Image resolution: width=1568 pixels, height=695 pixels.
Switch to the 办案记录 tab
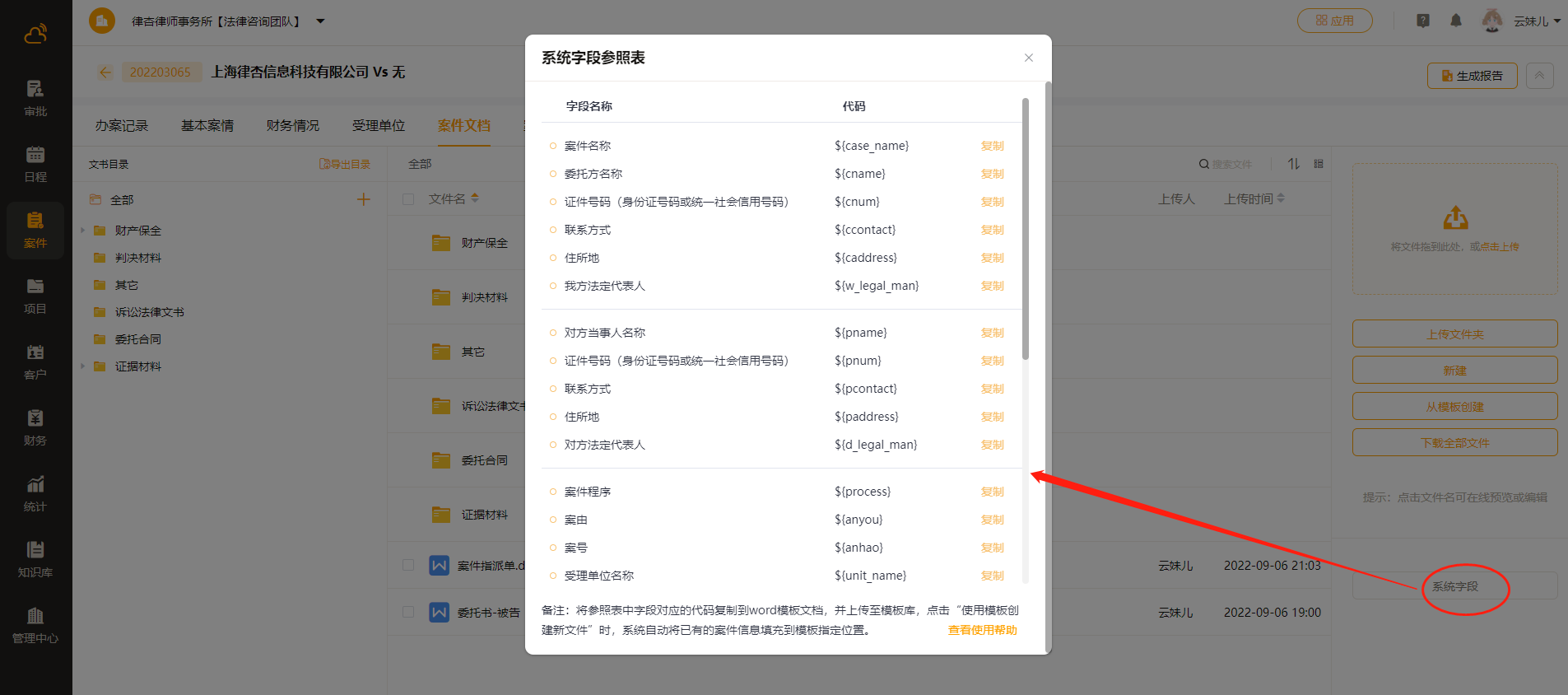[x=121, y=126]
